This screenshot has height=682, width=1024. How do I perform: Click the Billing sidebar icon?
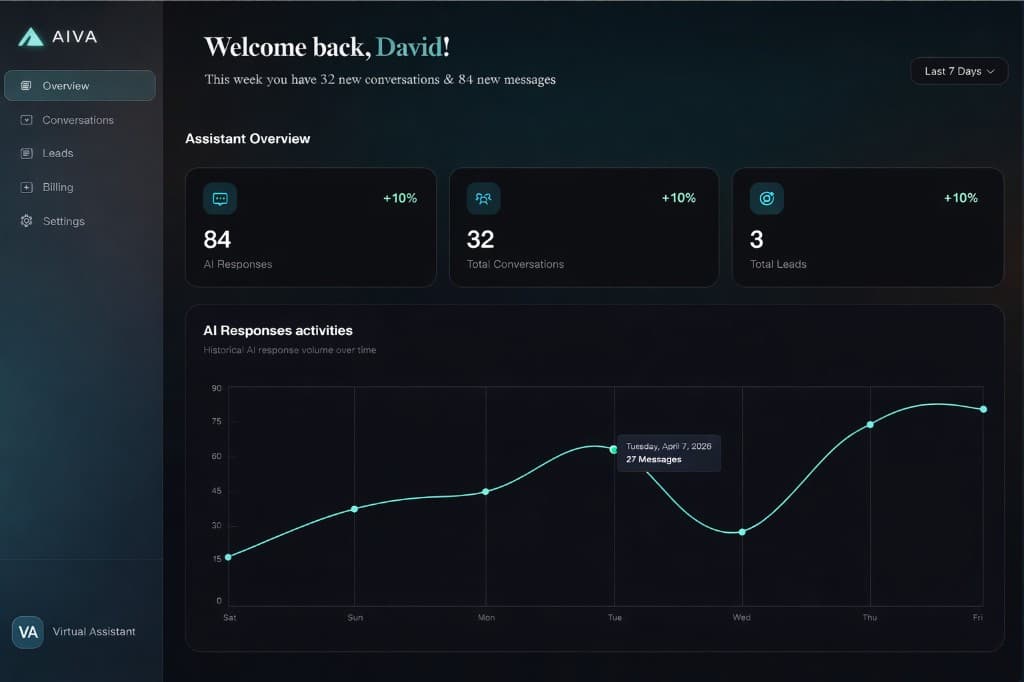tap(24, 186)
